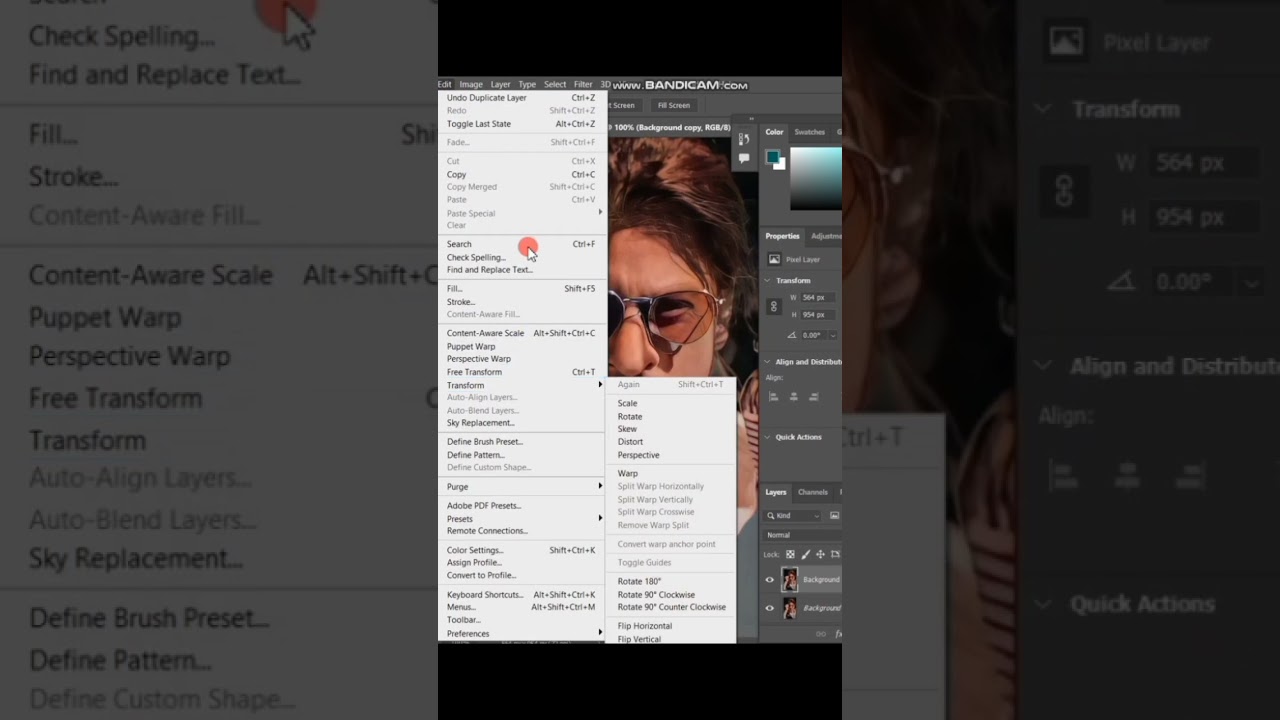
Task: Click align left edges icon
Action: click(x=774, y=397)
